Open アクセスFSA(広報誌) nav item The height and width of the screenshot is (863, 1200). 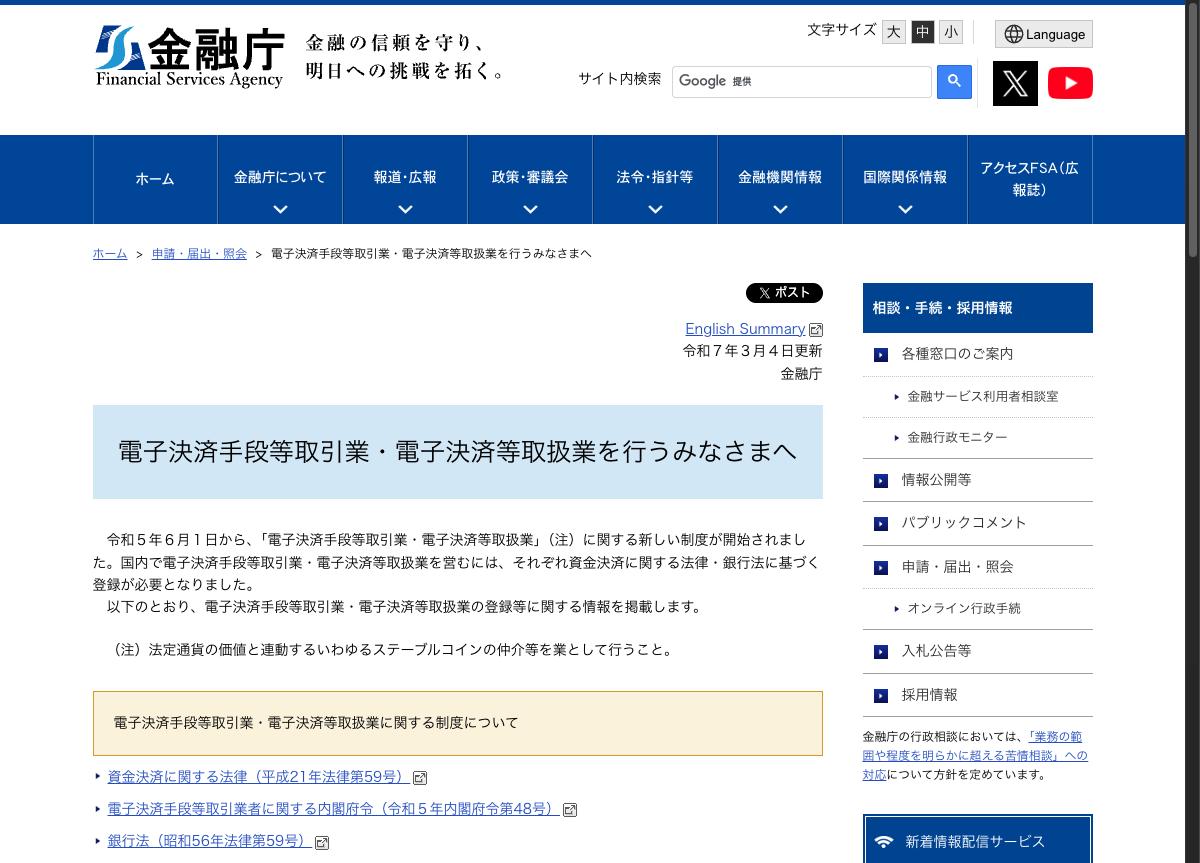coord(1029,179)
